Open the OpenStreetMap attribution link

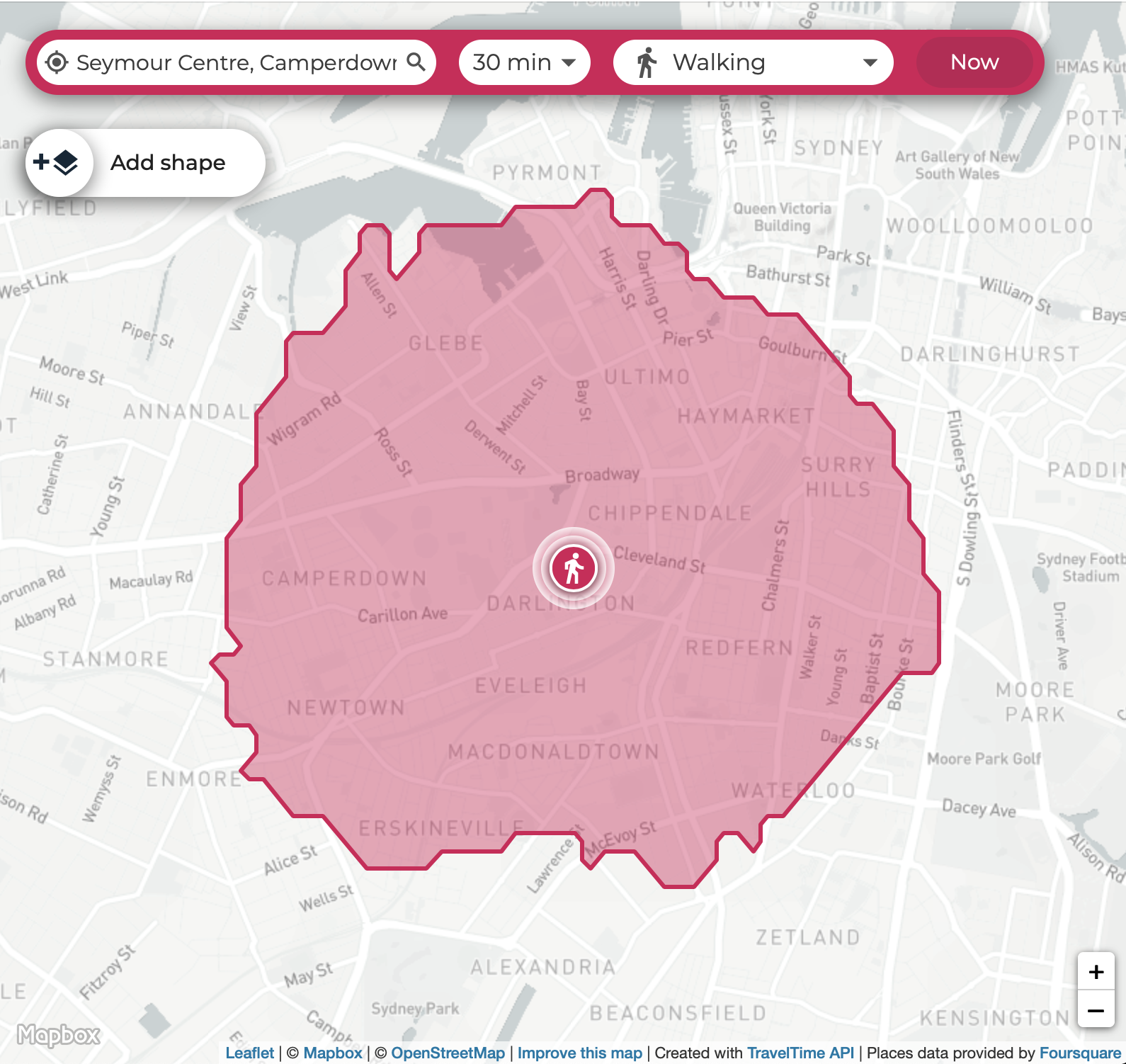pyautogui.click(x=448, y=1053)
